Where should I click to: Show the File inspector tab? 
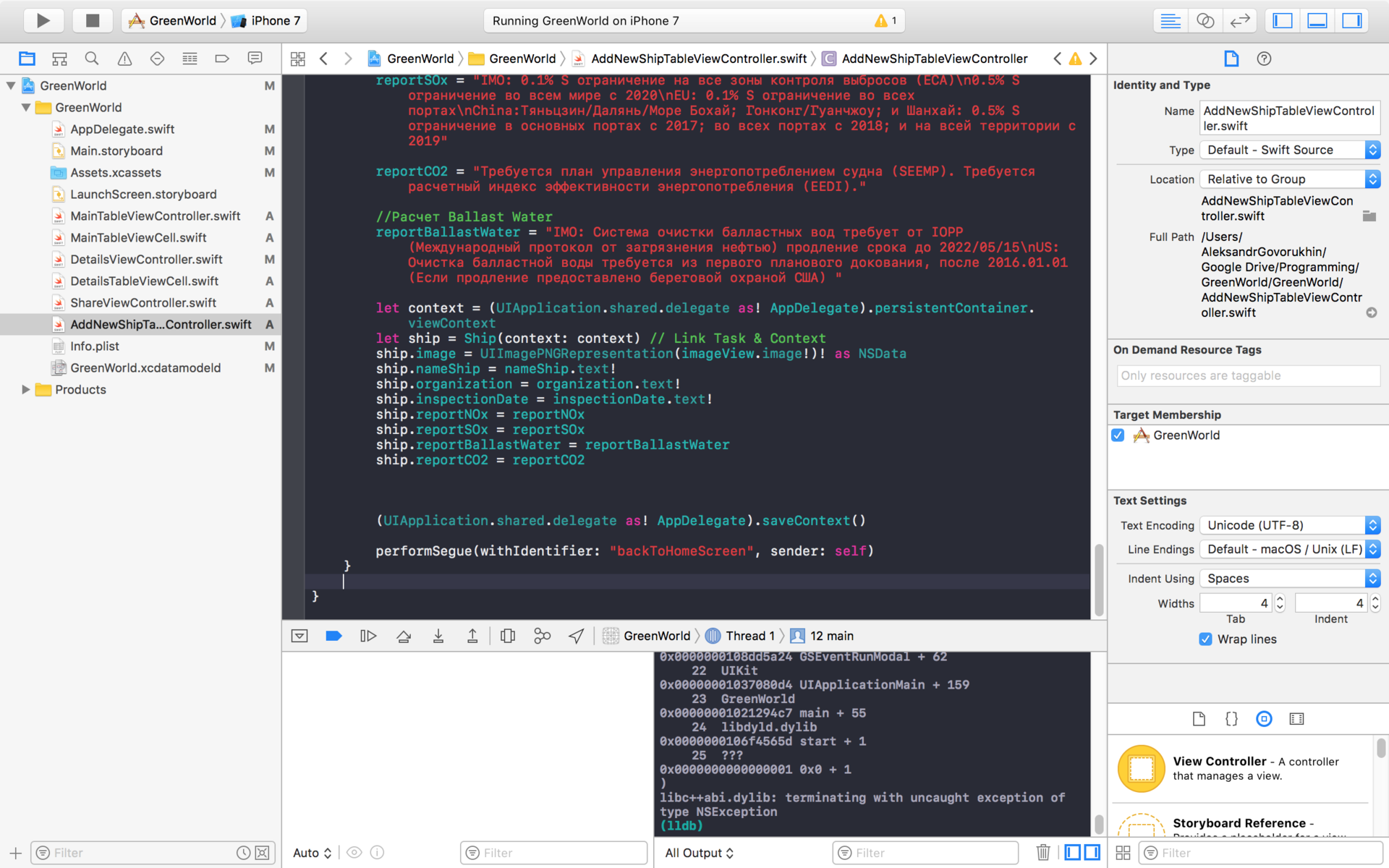click(1231, 59)
